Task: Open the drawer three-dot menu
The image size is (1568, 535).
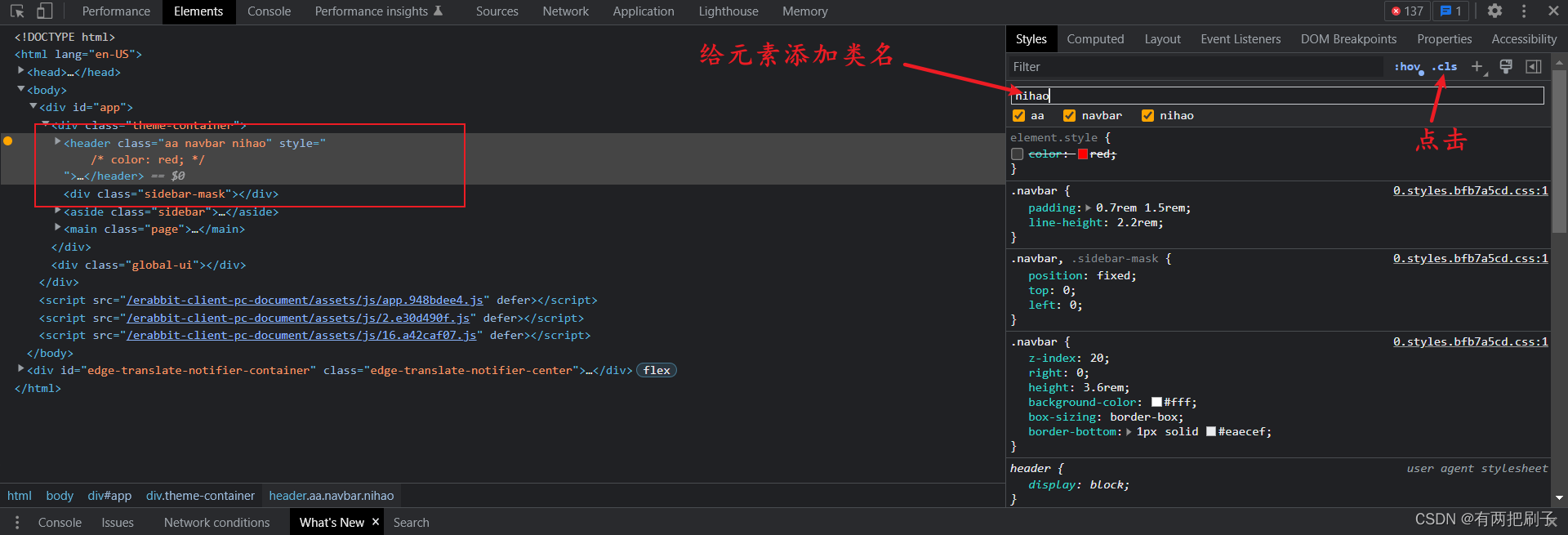Action: pos(16,523)
